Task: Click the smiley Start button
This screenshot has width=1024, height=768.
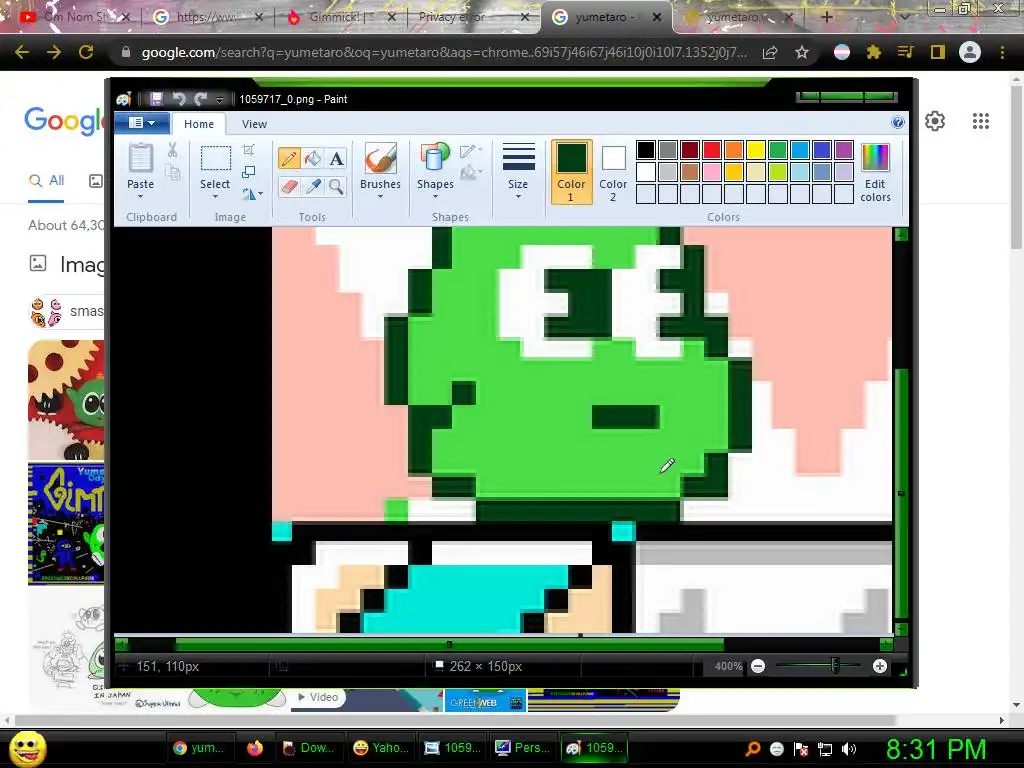Action: pyautogui.click(x=27, y=748)
